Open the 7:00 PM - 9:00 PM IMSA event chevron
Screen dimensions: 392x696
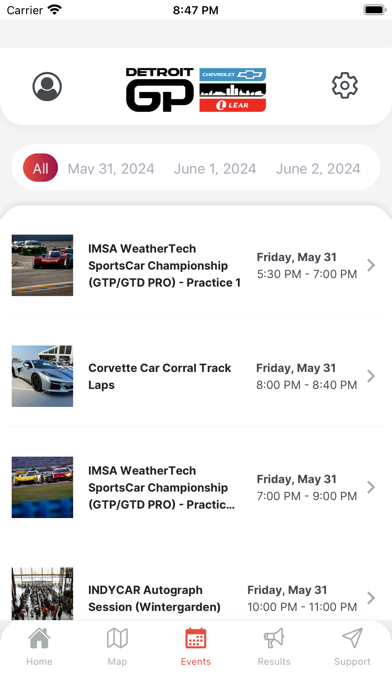pos(371,487)
